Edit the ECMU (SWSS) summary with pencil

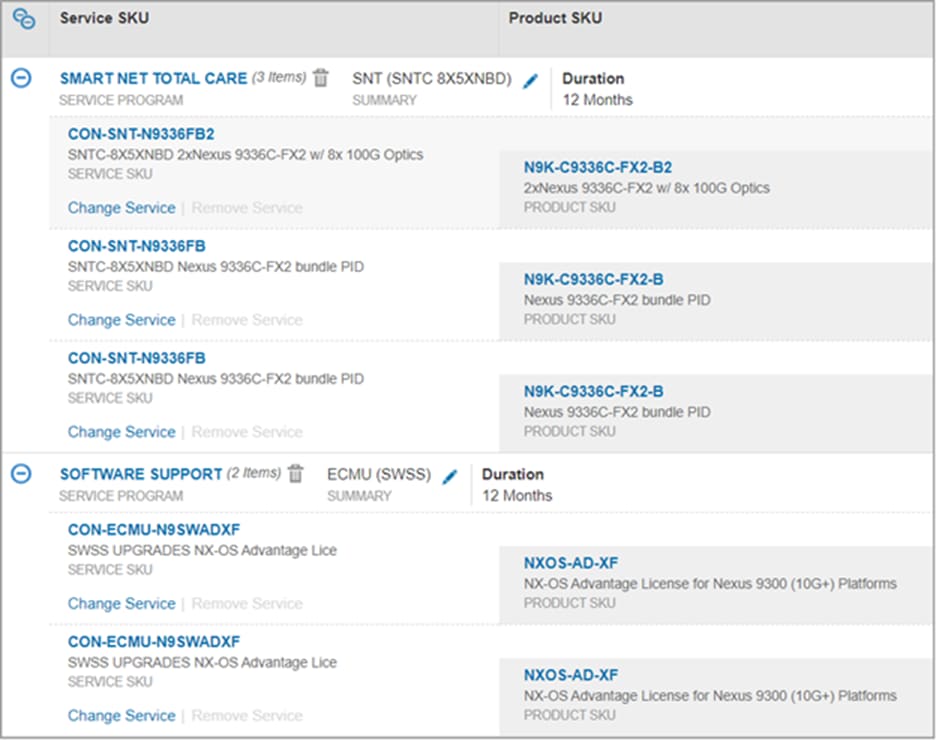[449, 476]
